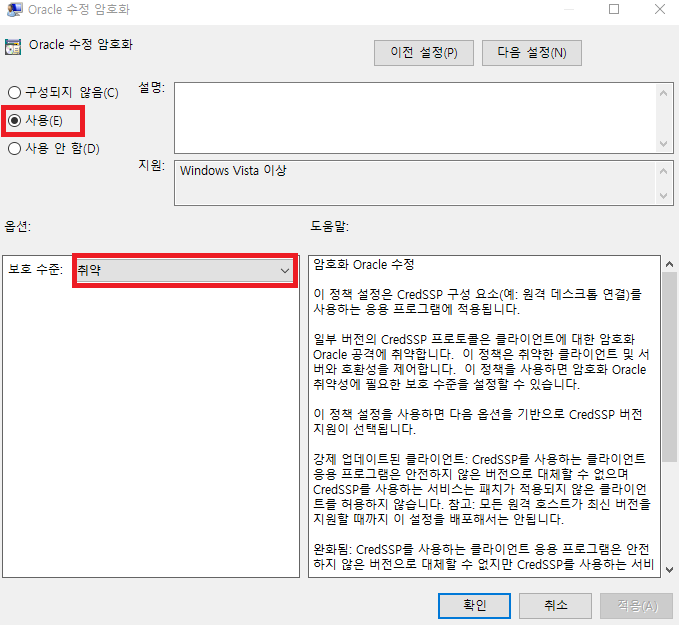Click the Windows Vista 이상 text

pos(233,171)
